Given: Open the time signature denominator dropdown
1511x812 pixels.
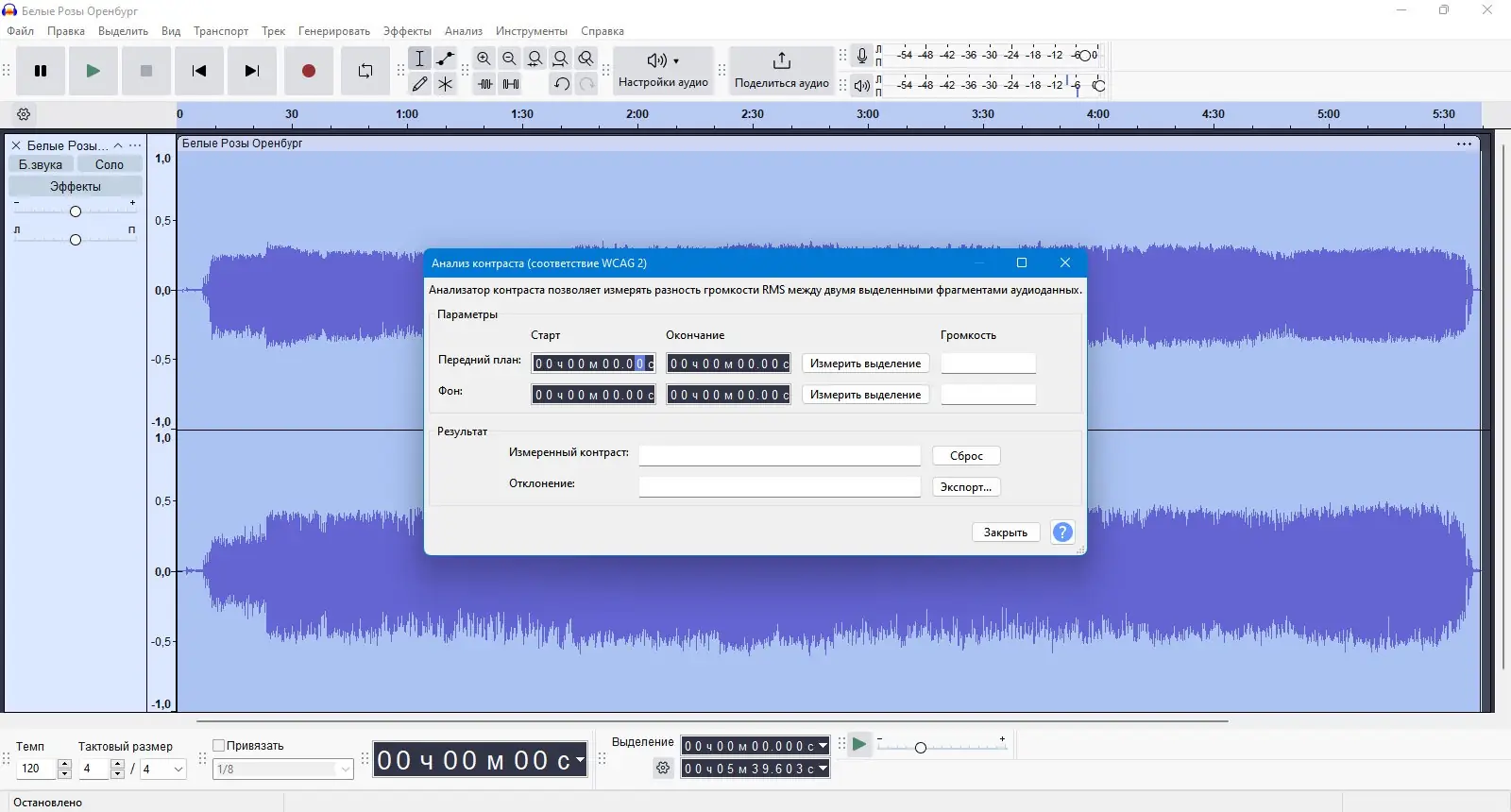Looking at the screenshot, I should tap(163, 769).
